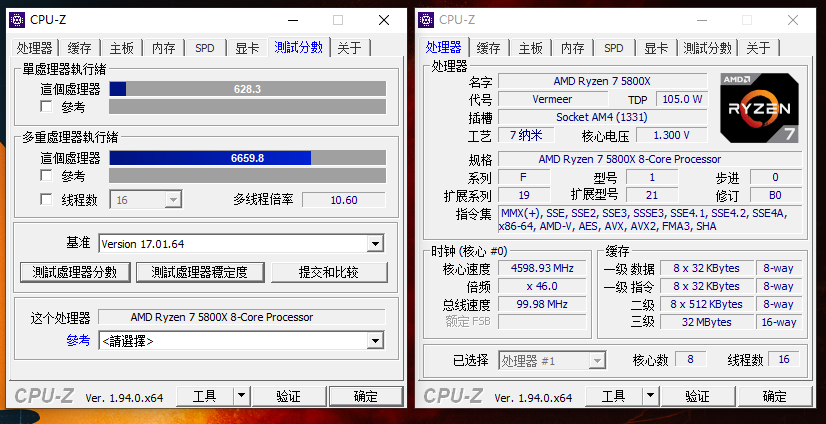The image size is (826, 424).
Task: Click the 总线速度 value 99.98 MHz
Action: 542,304
